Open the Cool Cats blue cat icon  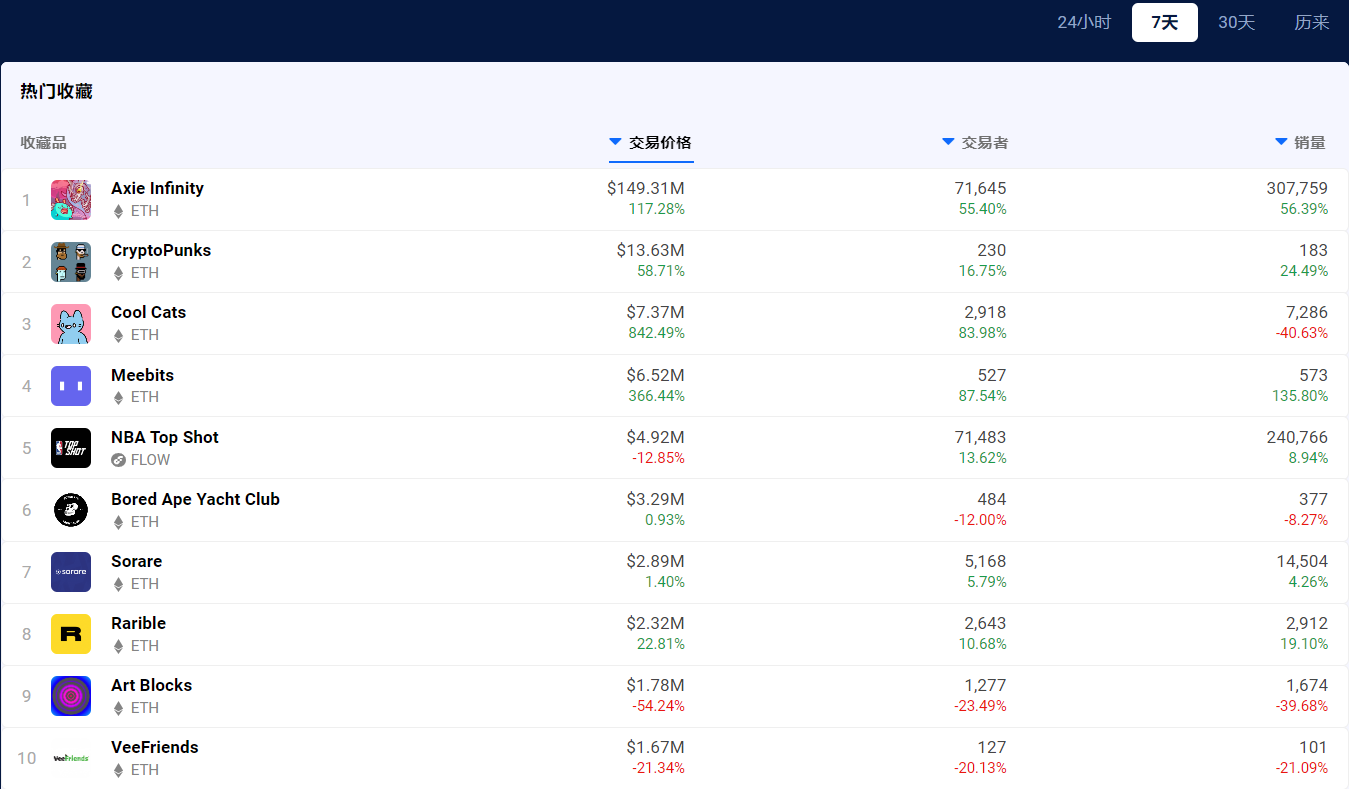(71, 324)
